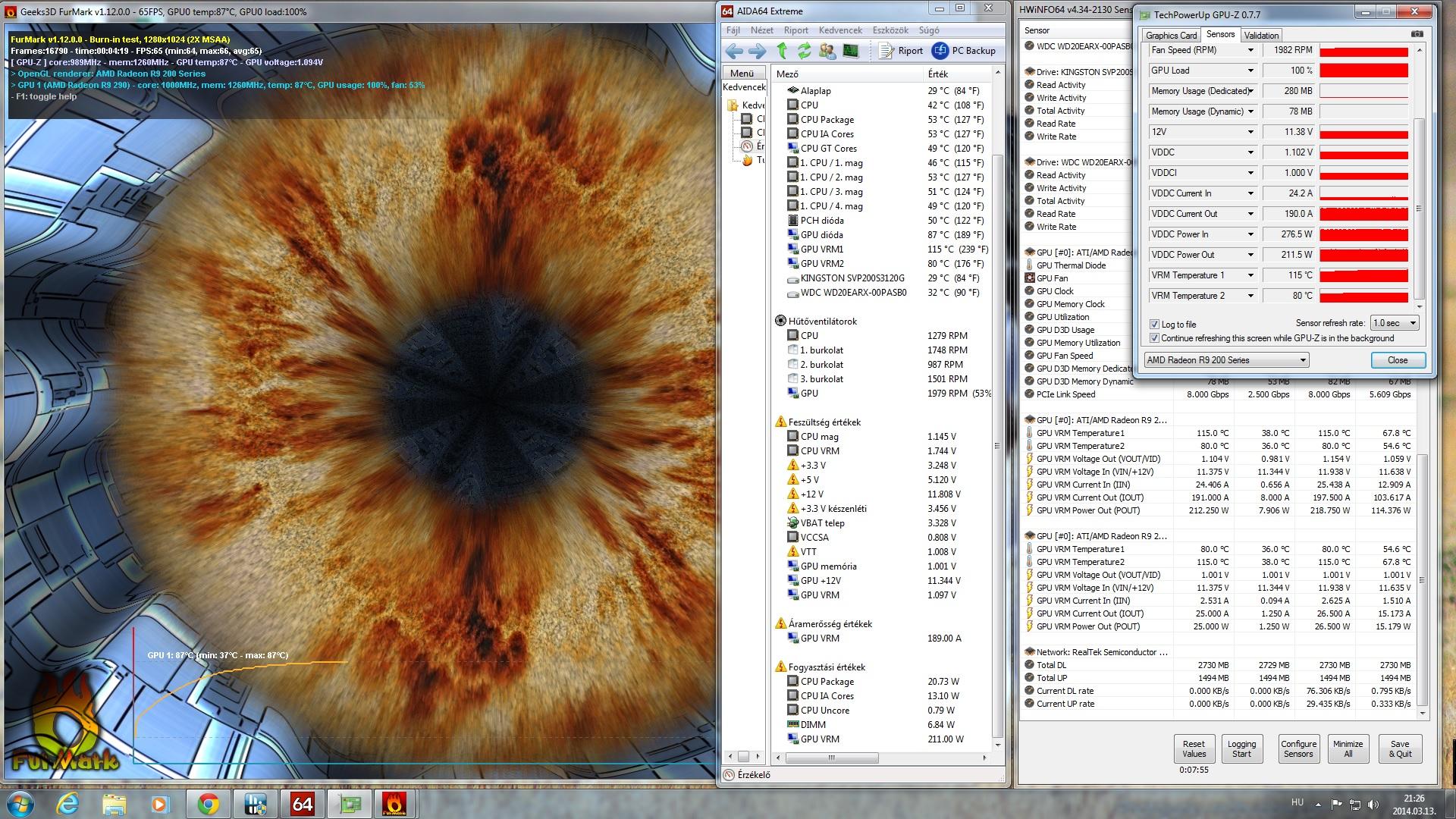Open VRM Temperature 1 sensor dropdown
Viewport: 1456px width, 819px height.
pyautogui.click(x=1250, y=275)
